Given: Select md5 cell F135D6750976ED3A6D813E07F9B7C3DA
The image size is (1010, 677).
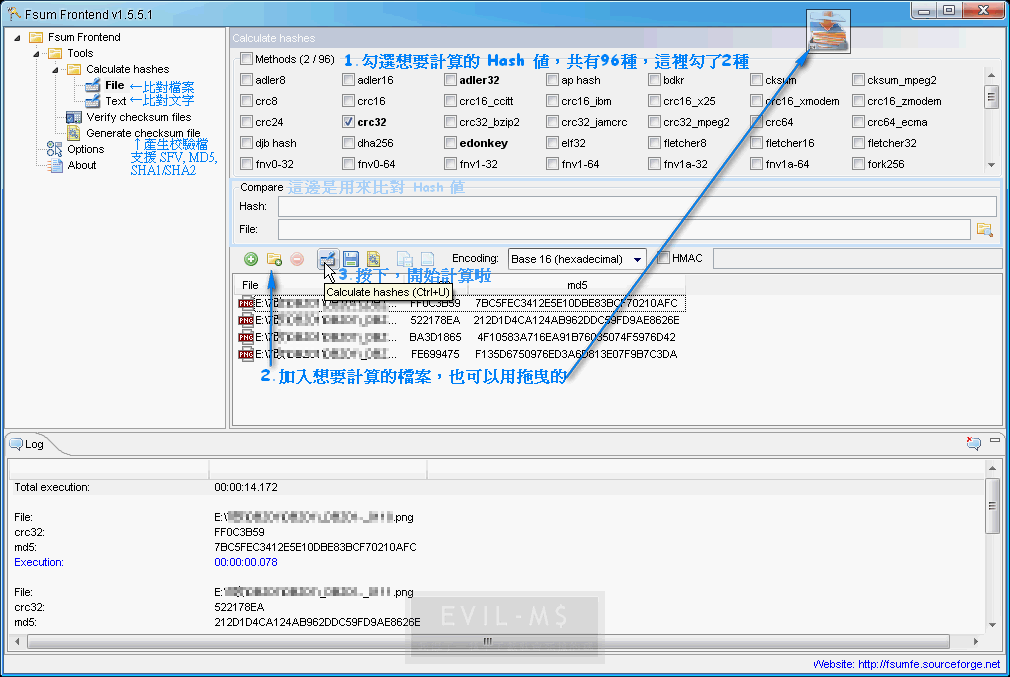Looking at the screenshot, I should 576,354.
